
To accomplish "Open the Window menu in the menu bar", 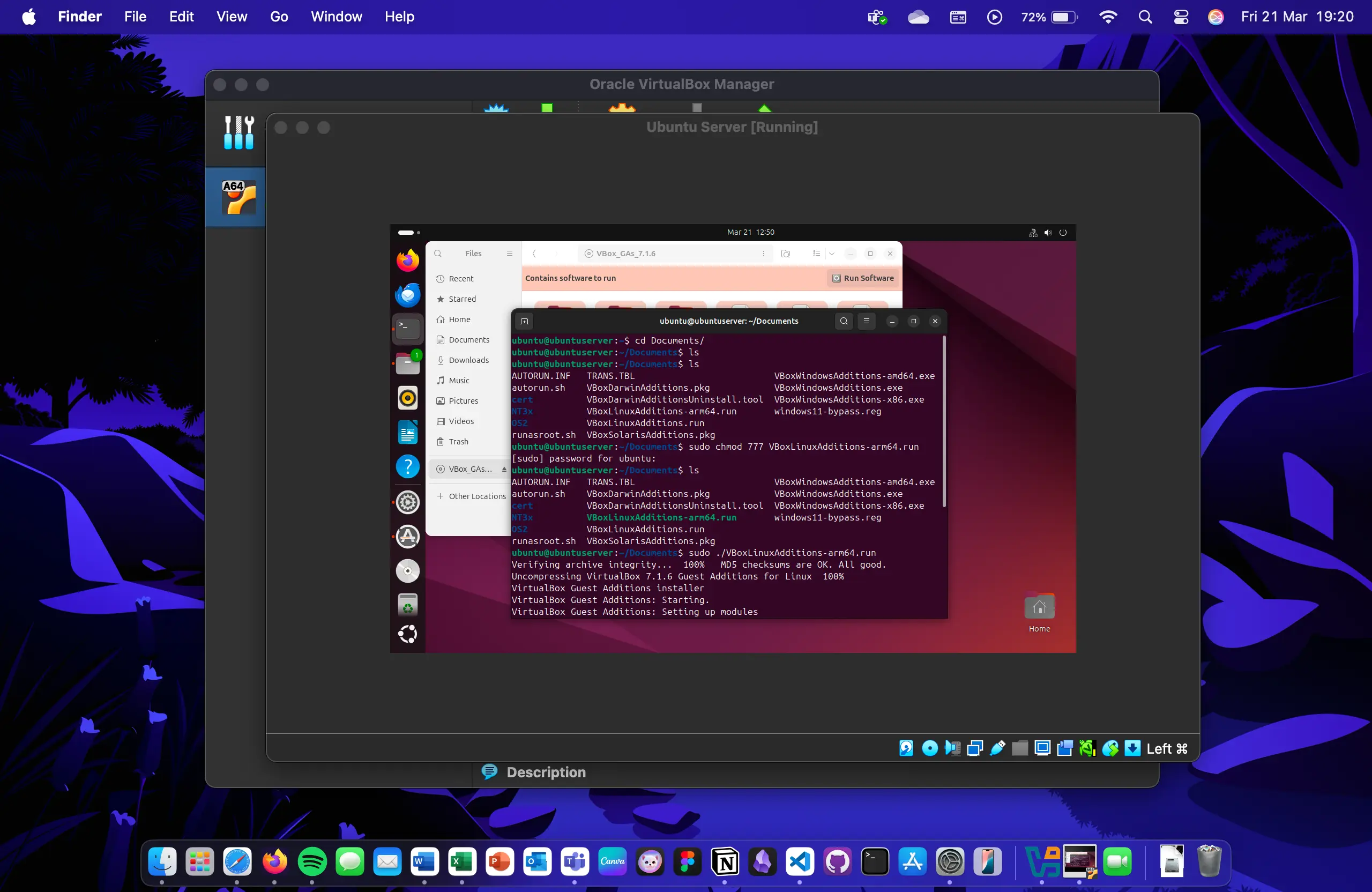I will (x=336, y=17).
